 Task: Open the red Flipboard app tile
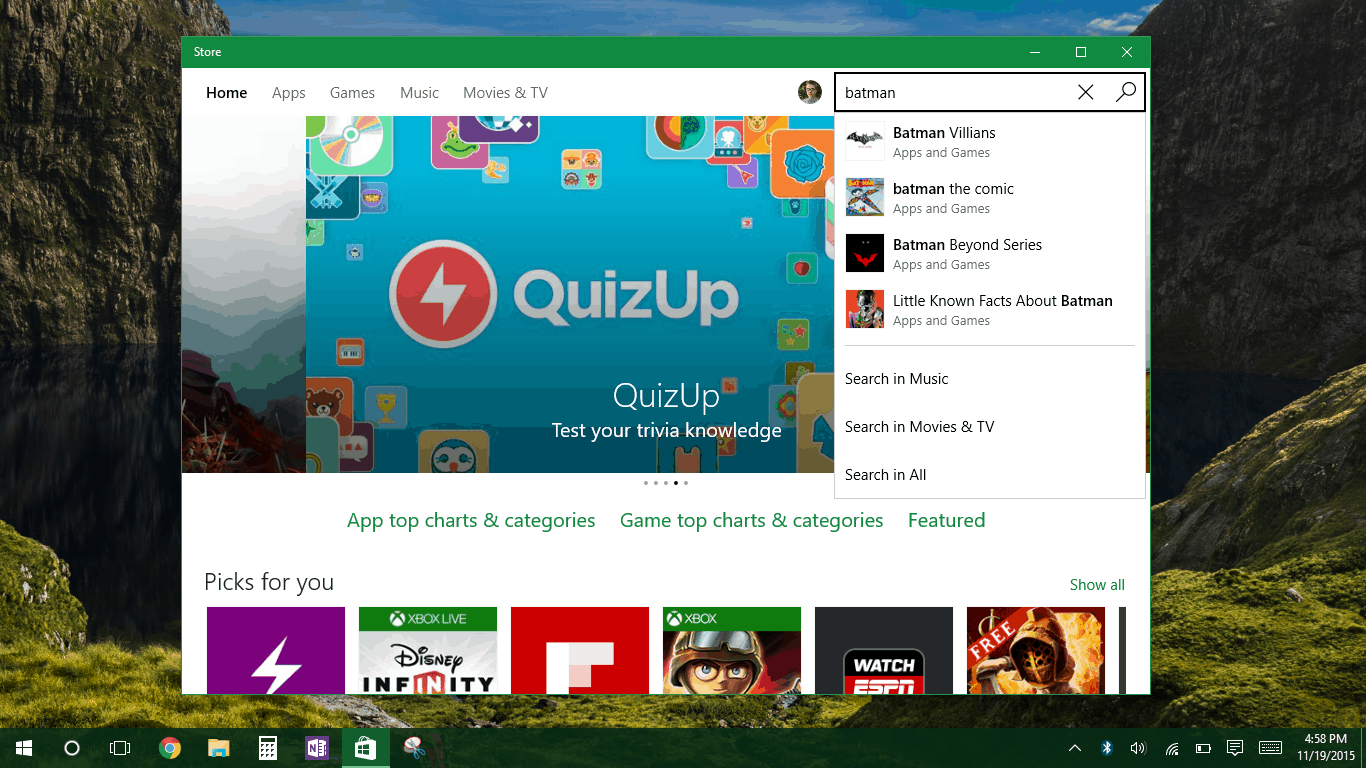[x=580, y=650]
